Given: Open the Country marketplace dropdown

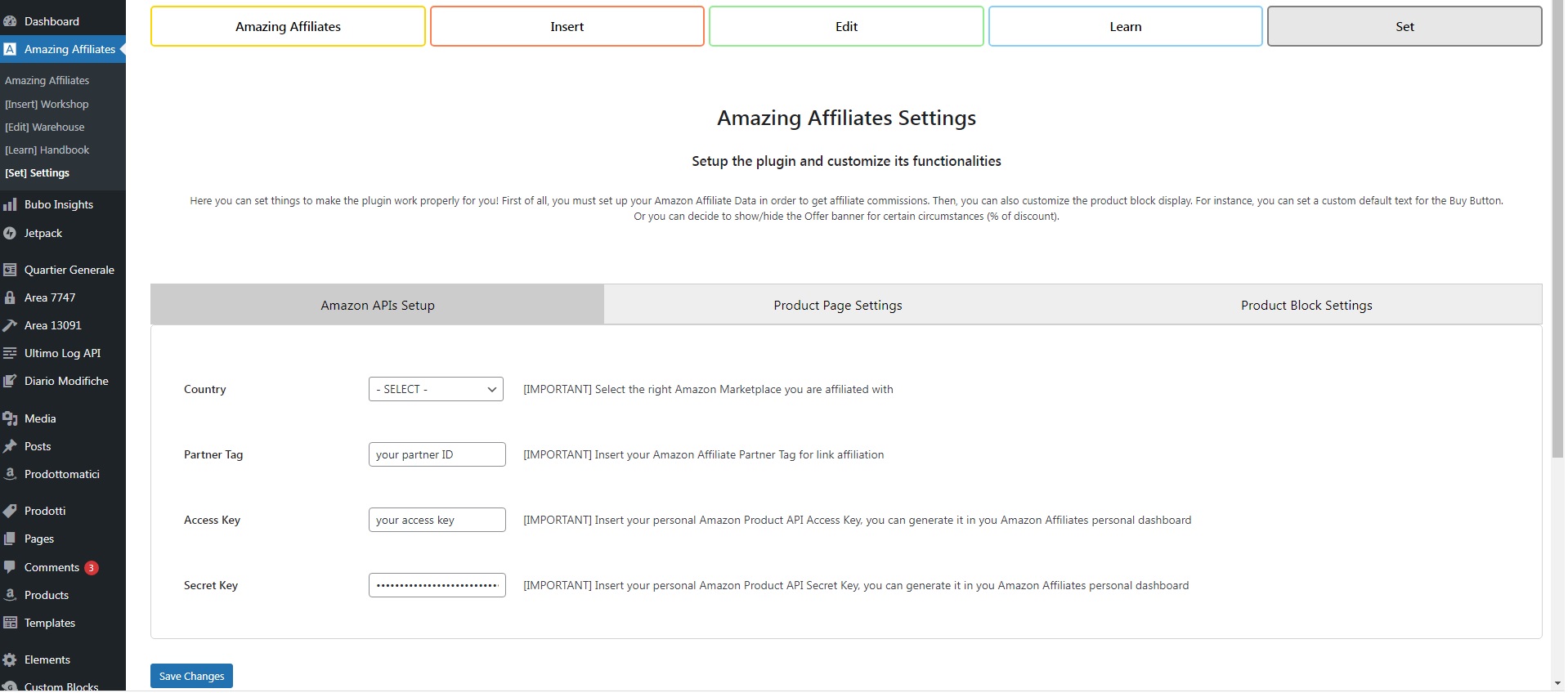Looking at the screenshot, I should point(436,389).
